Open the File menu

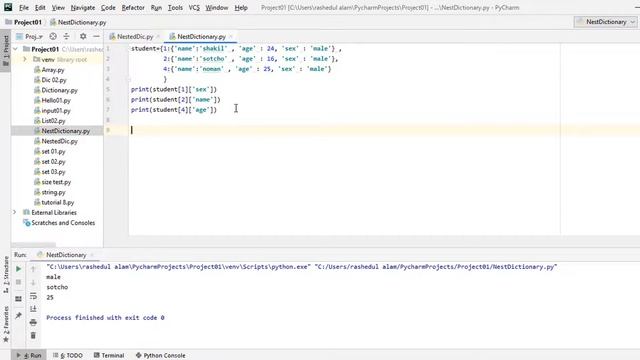(x=24, y=8)
